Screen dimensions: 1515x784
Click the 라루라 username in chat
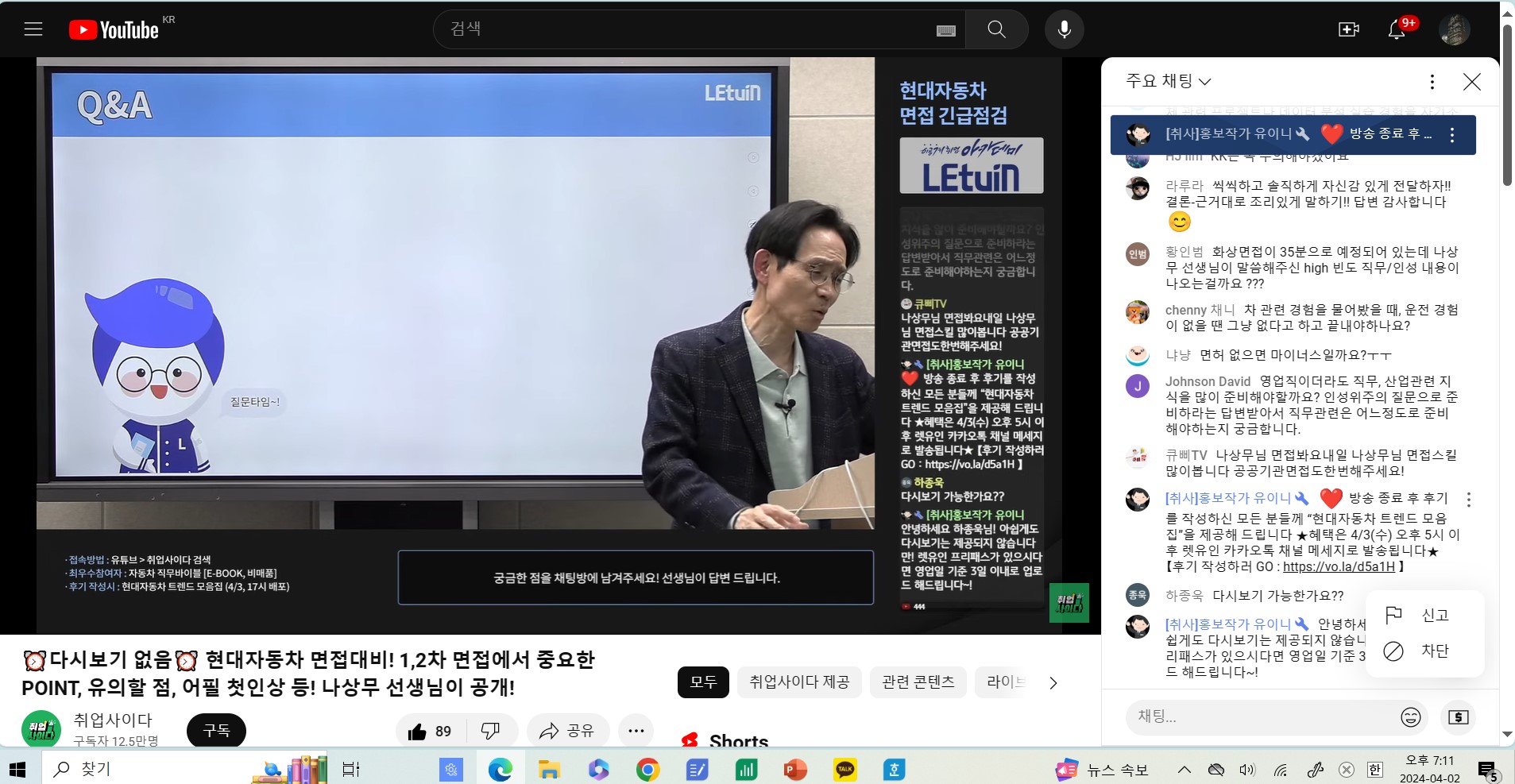(1185, 186)
